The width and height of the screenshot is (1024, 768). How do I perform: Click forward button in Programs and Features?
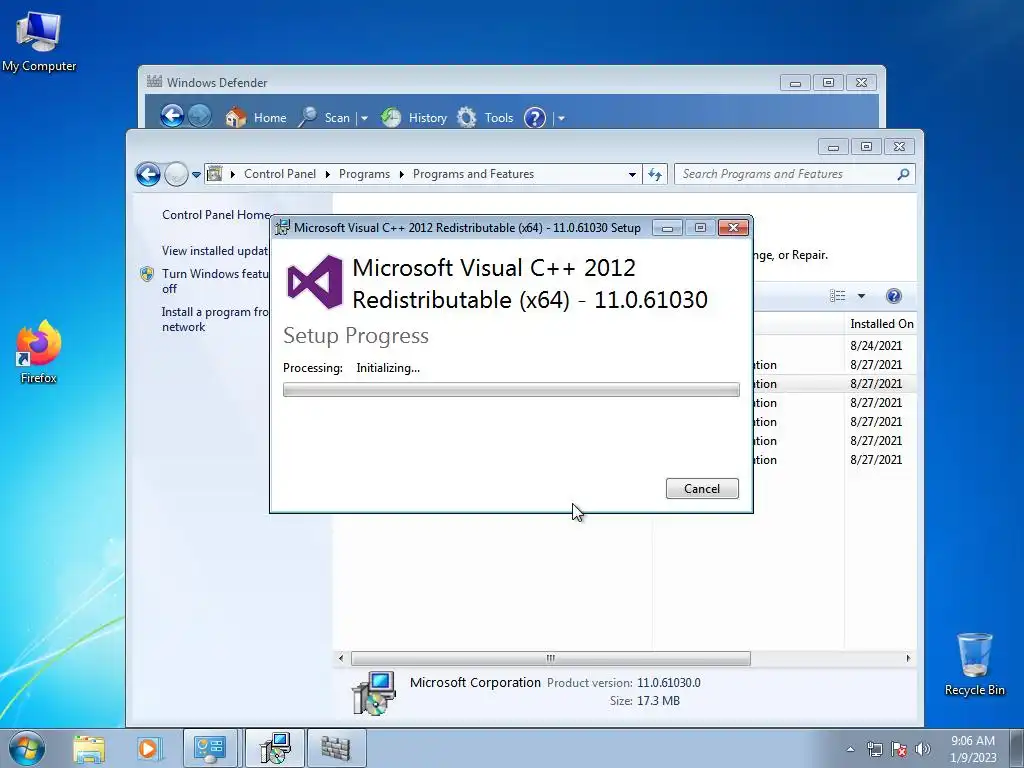(x=176, y=174)
